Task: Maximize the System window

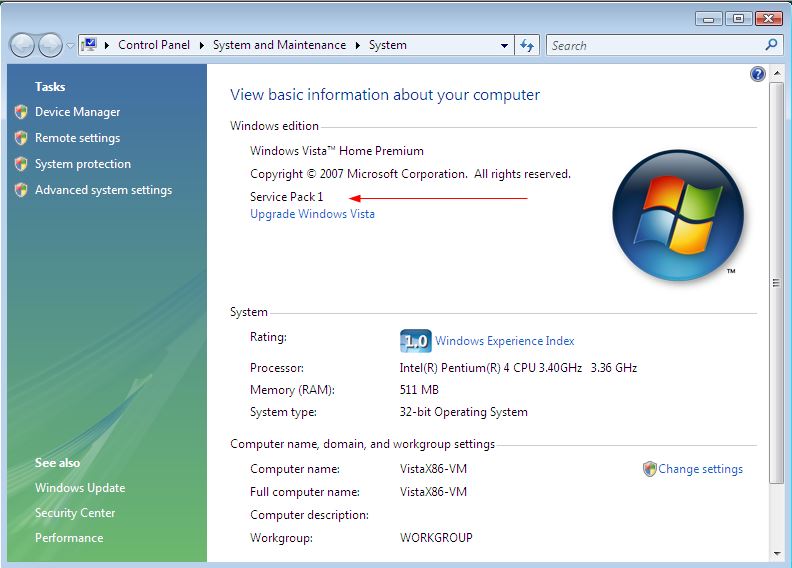Action: (738, 19)
